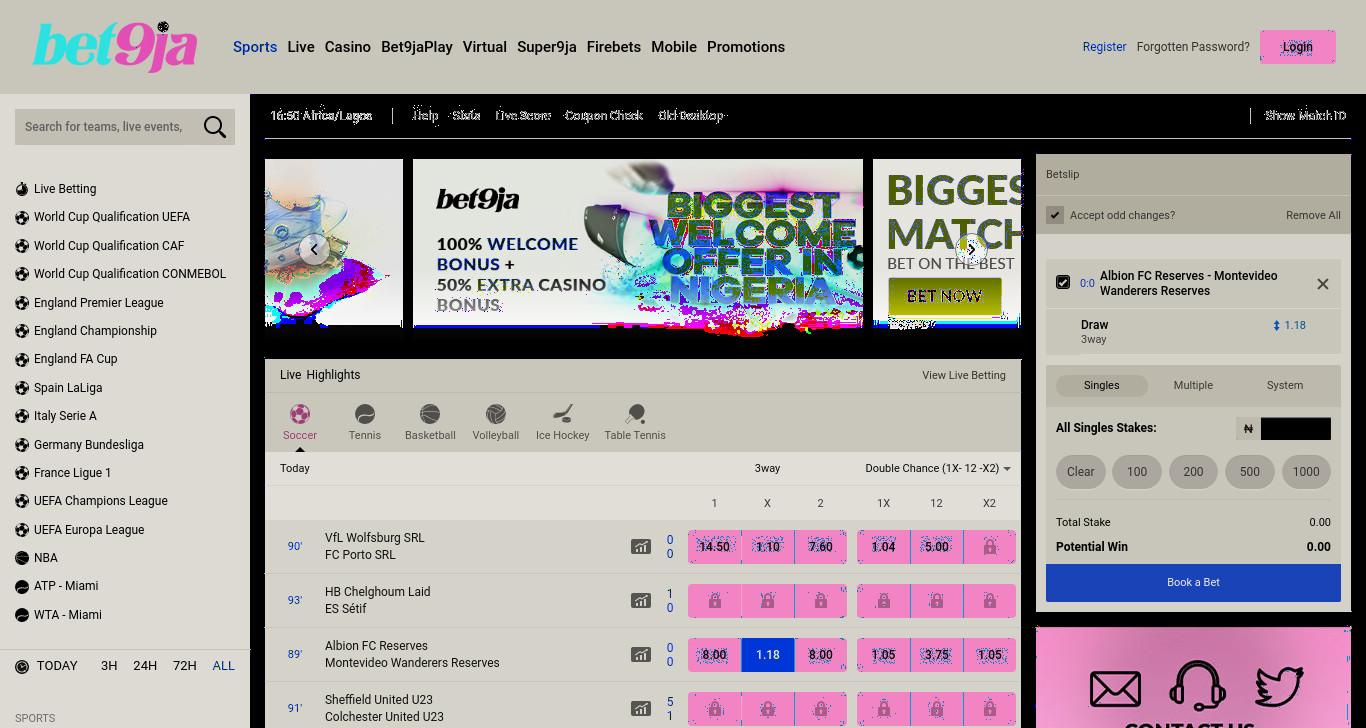Click locked 1 odds for HB Chelghoum Laid
Viewport: 1366px width, 728px height.
click(714, 601)
